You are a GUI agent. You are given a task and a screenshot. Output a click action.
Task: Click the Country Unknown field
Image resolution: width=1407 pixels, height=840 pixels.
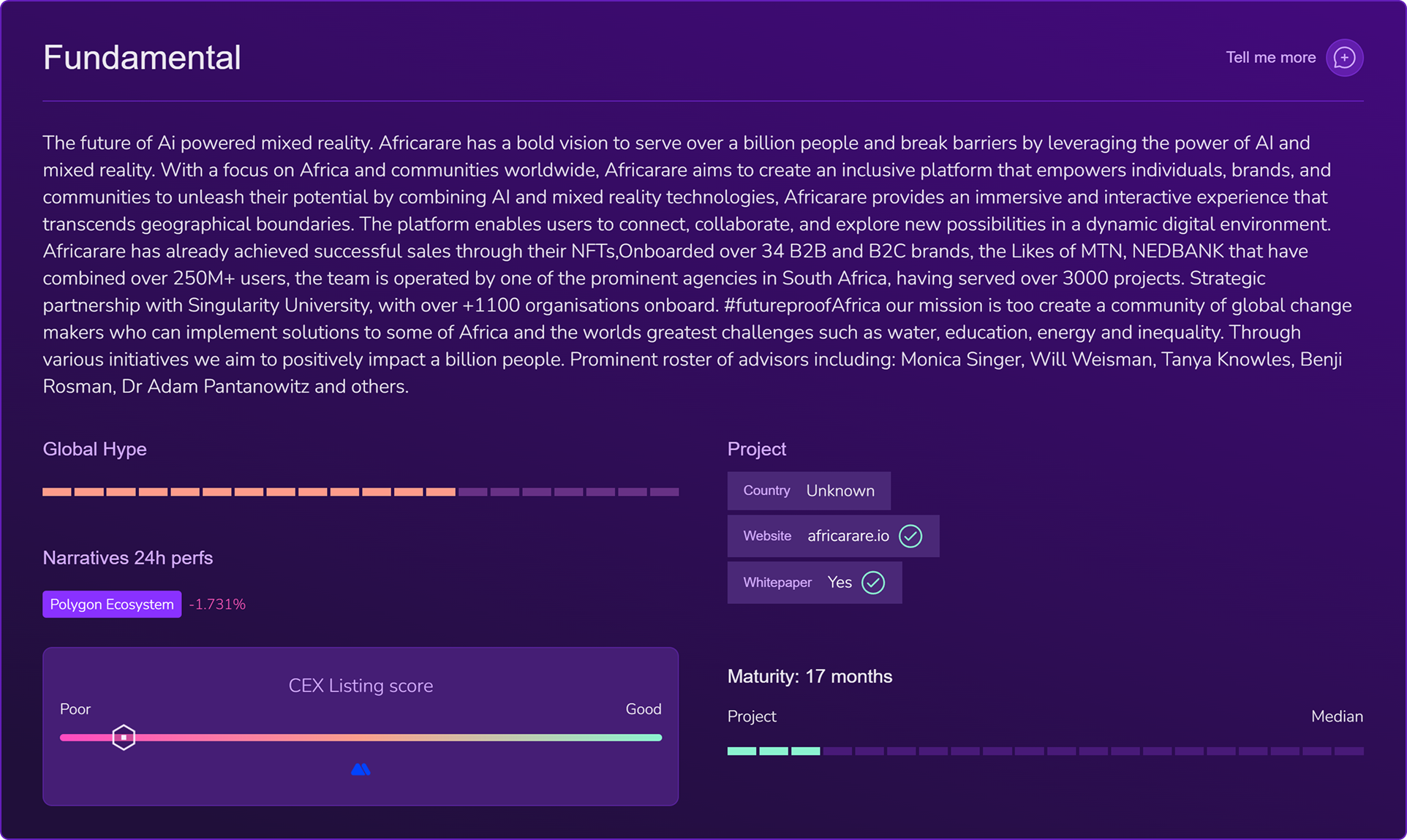pos(809,491)
